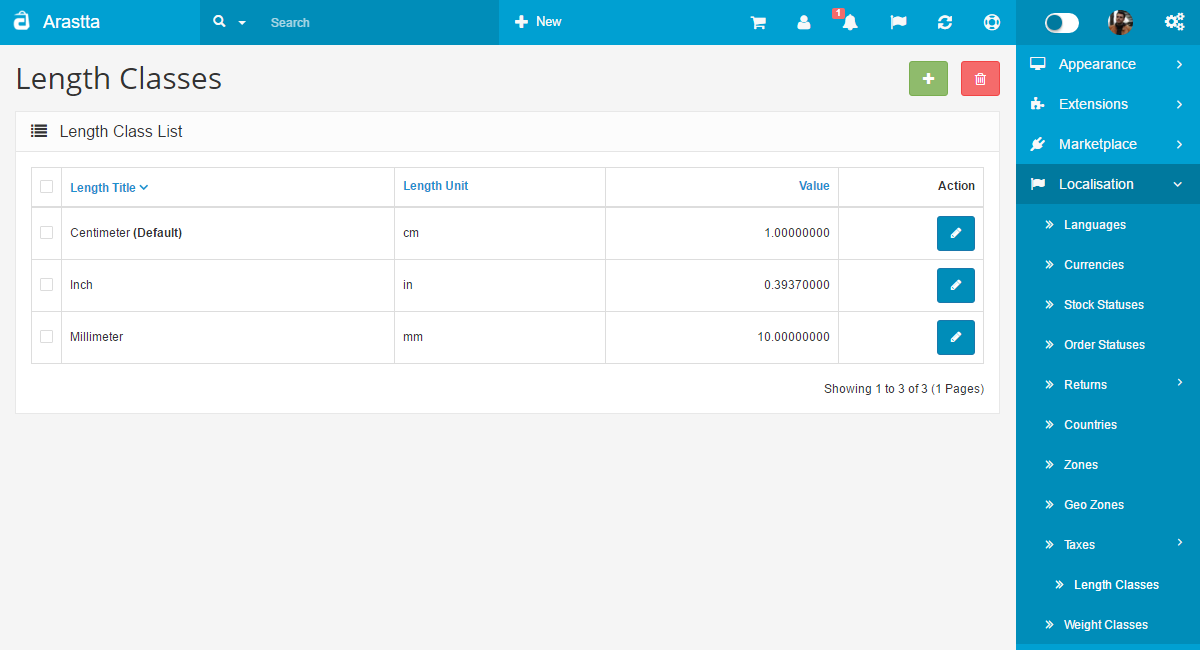Collapse the Localisation chevron

tap(1178, 184)
